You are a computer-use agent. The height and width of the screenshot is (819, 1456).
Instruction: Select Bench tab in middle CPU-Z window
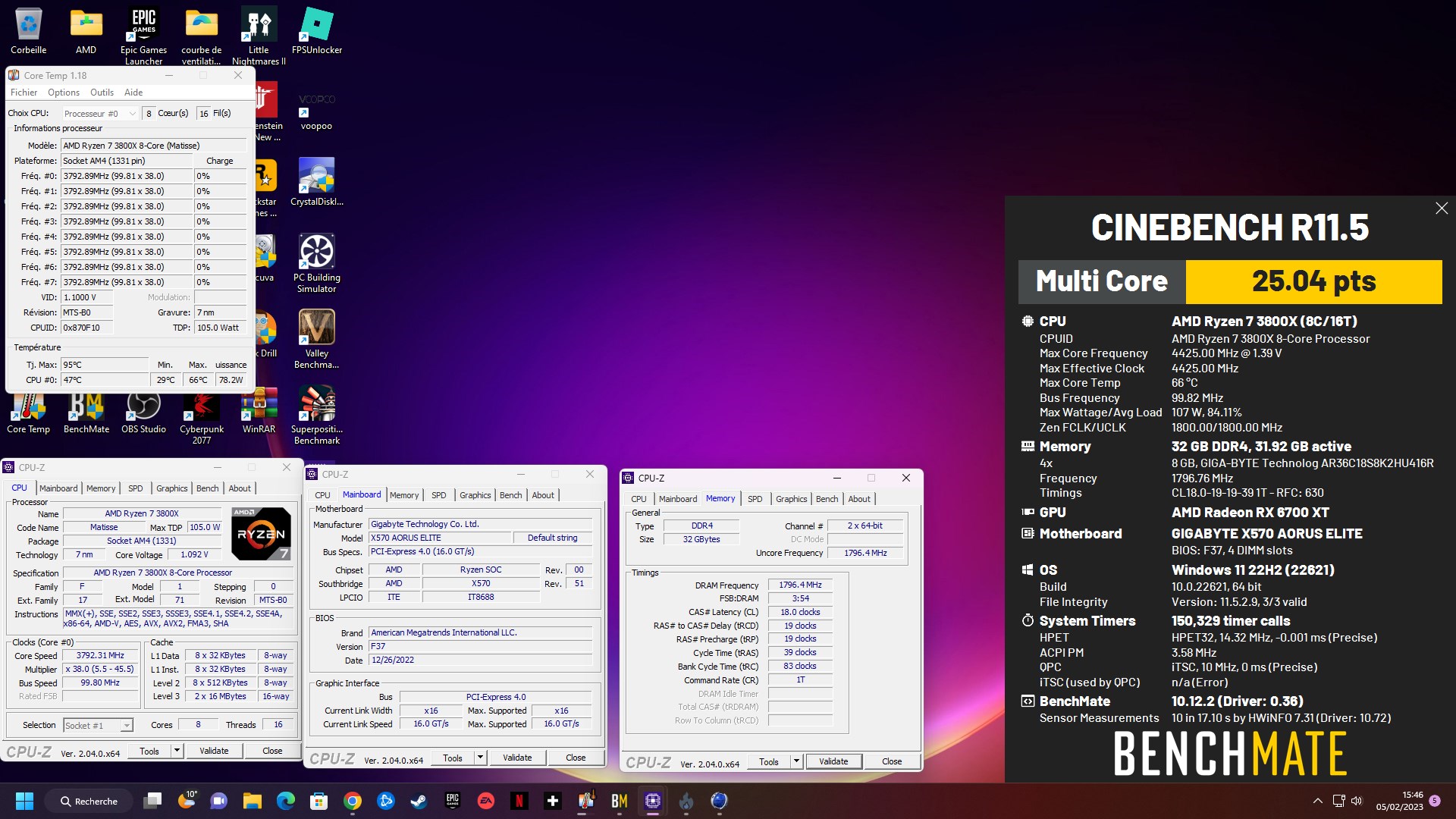click(x=510, y=495)
